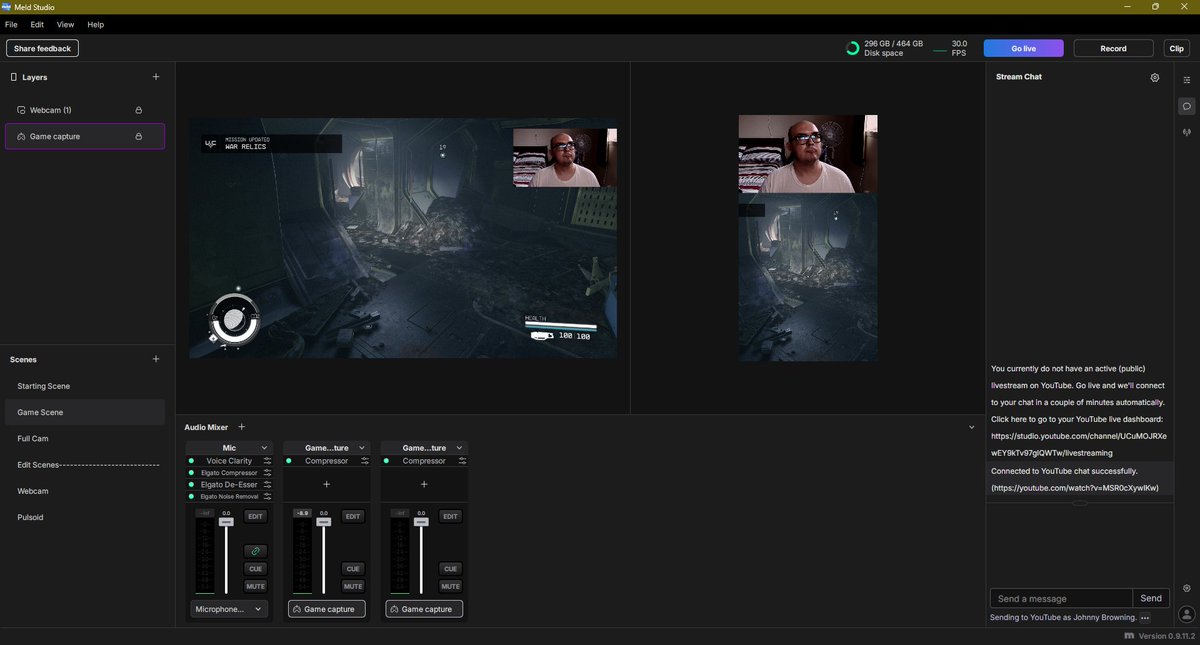Mute the Mic channel

click(x=255, y=586)
